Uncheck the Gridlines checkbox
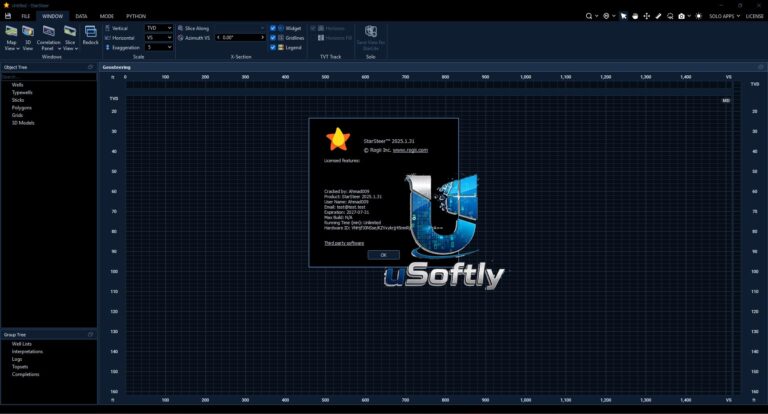The width and height of the screenshot is (768, 414). (x=273, y=38)
